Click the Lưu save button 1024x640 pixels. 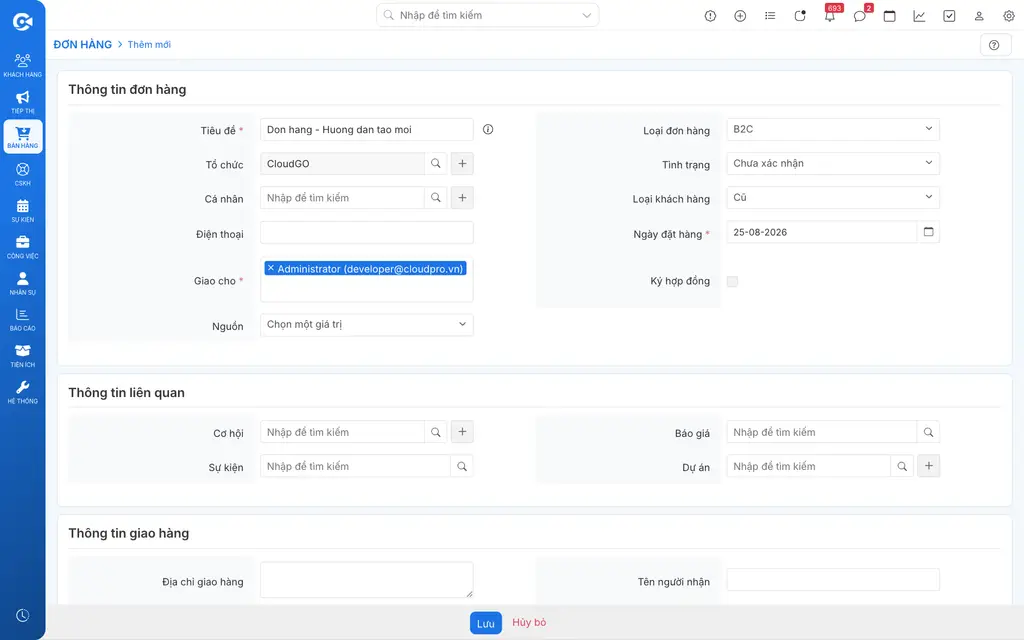[x=486, y=623]
